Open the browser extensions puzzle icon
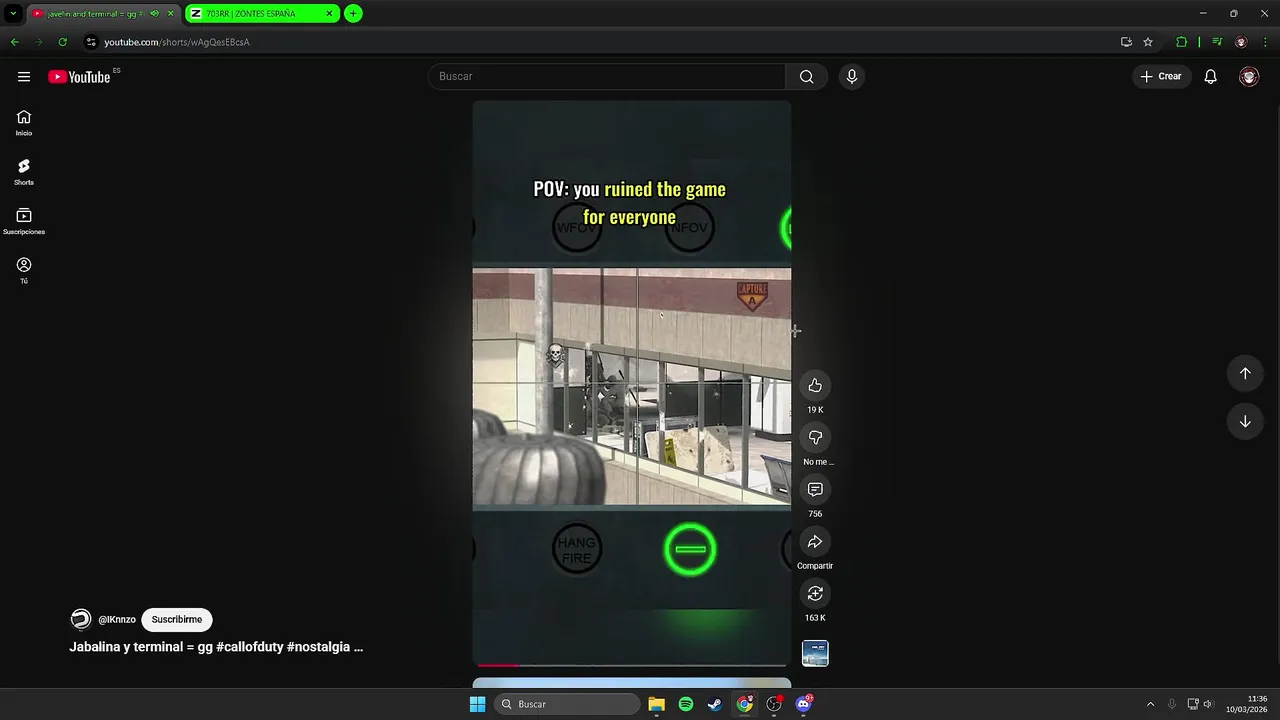This screenshot has height=720, width=1280. coord(1181,42)
